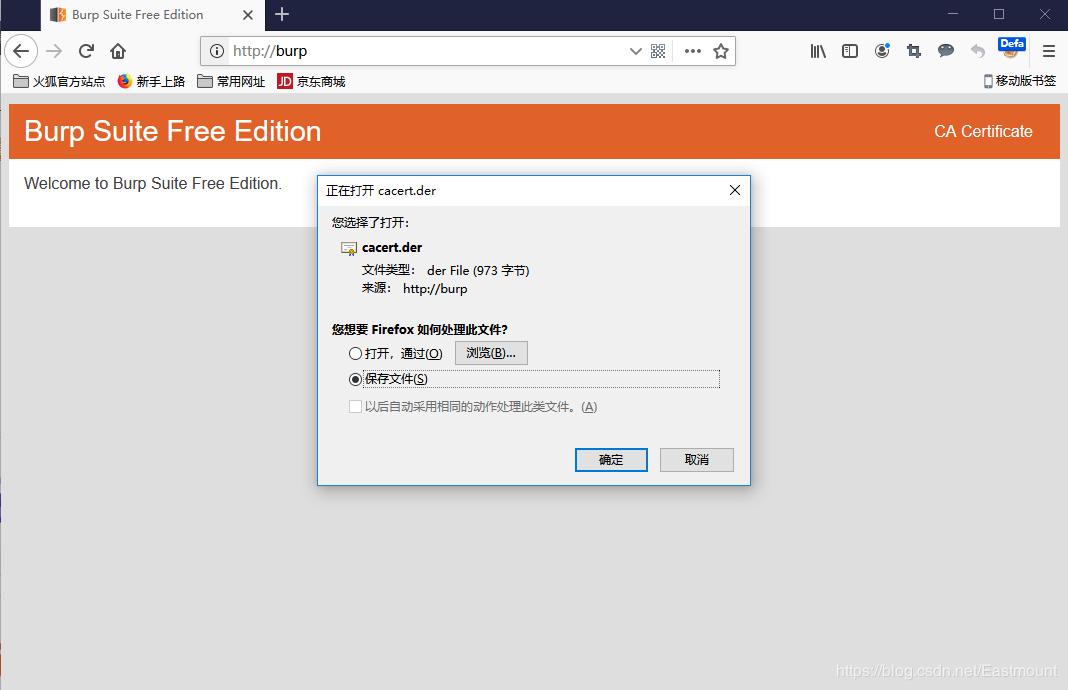
Task: Open the Firefox account avatar icon
Action: click(x=882, y=50)
